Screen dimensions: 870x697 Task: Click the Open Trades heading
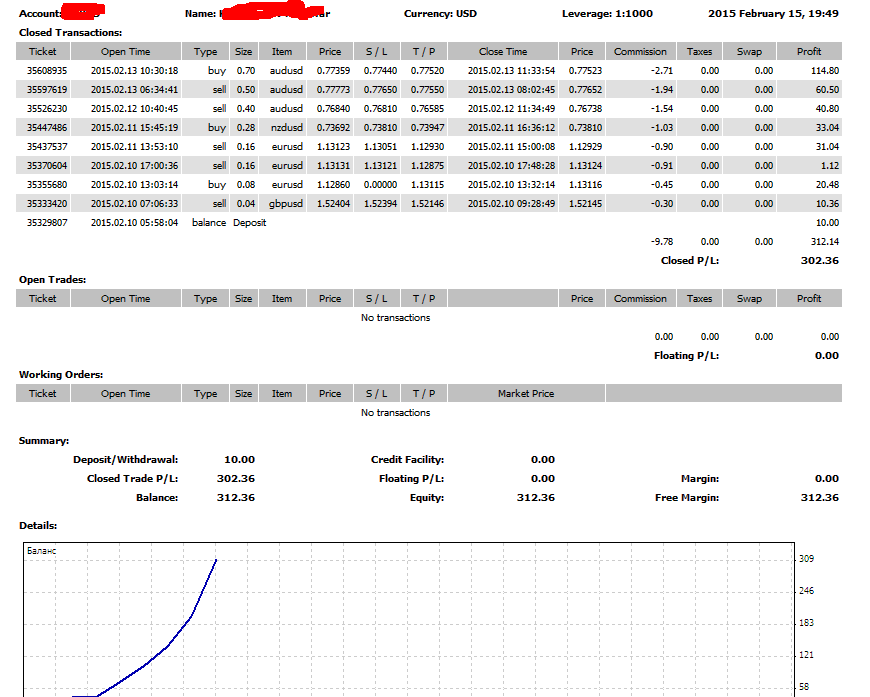pos(53,280)
